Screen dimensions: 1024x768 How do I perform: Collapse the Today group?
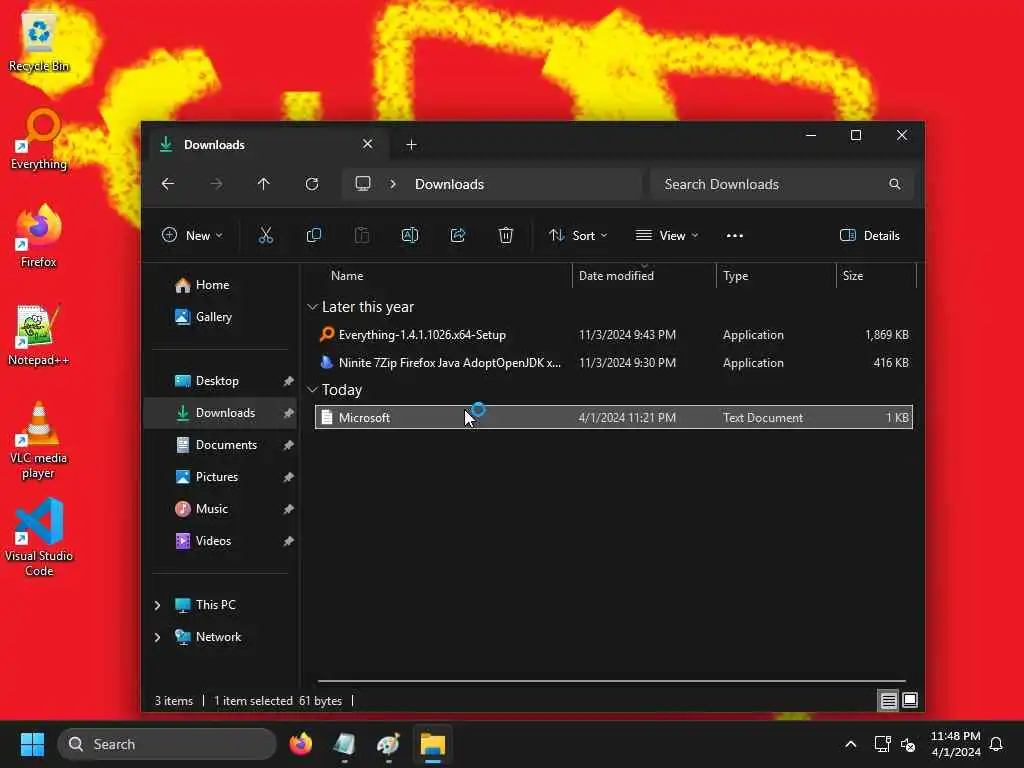point(312,390)
